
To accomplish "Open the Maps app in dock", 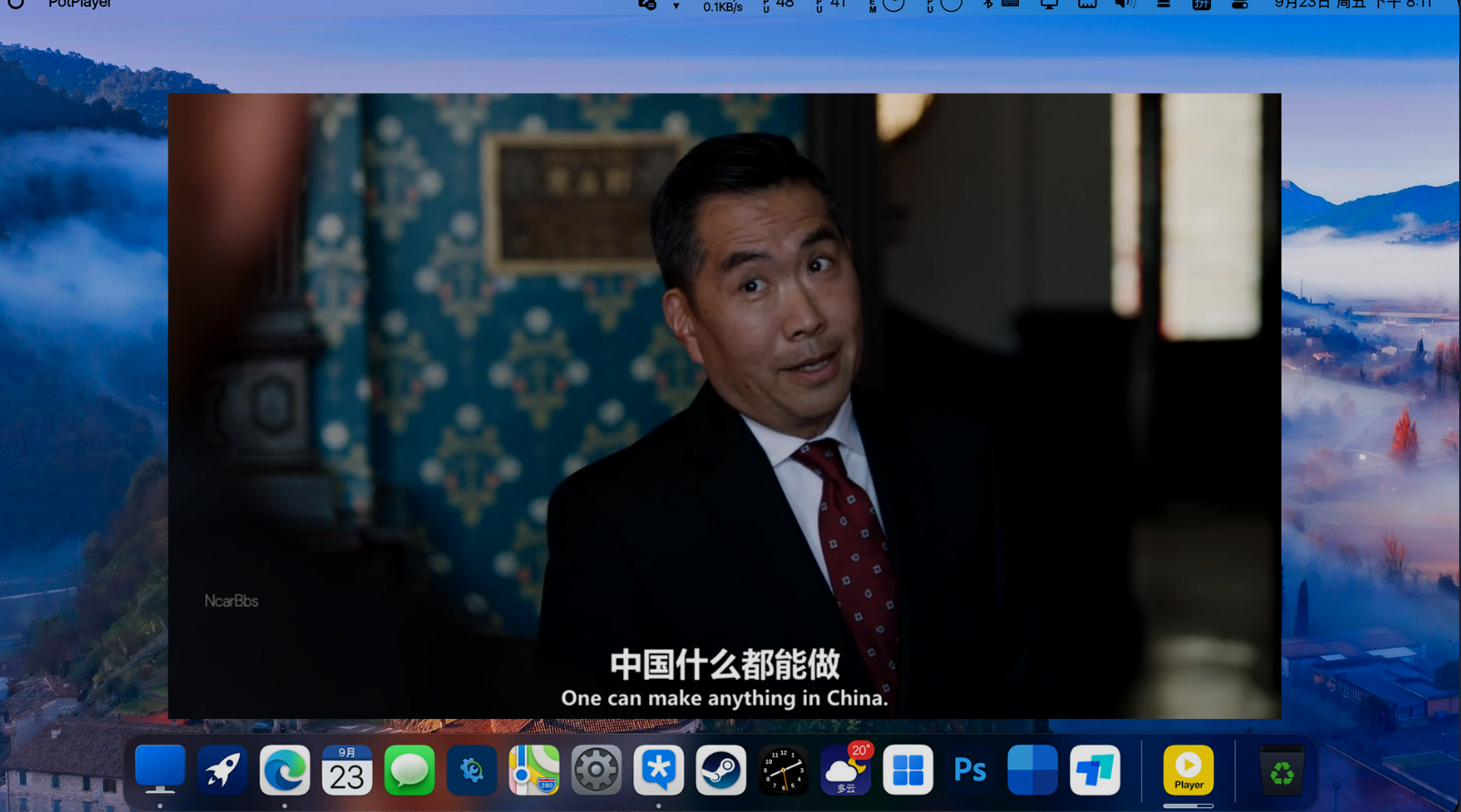I will pos(534,770).
